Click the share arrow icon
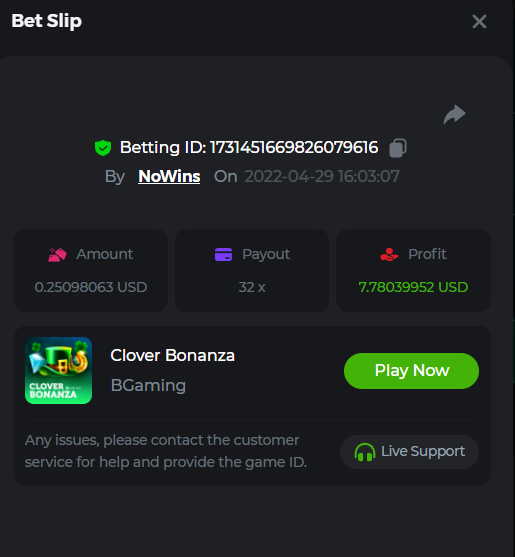The height and width of the screenshot is (557, 515). 454,114
